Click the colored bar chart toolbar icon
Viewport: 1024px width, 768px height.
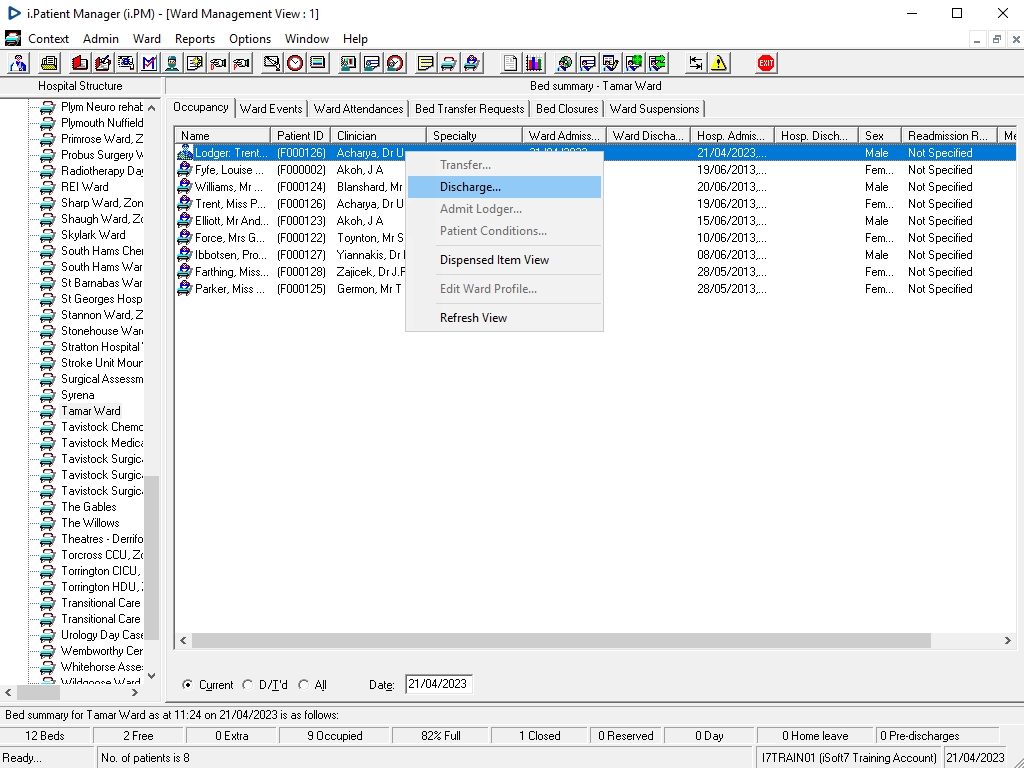pyautogui.click(x=534, y=63)
